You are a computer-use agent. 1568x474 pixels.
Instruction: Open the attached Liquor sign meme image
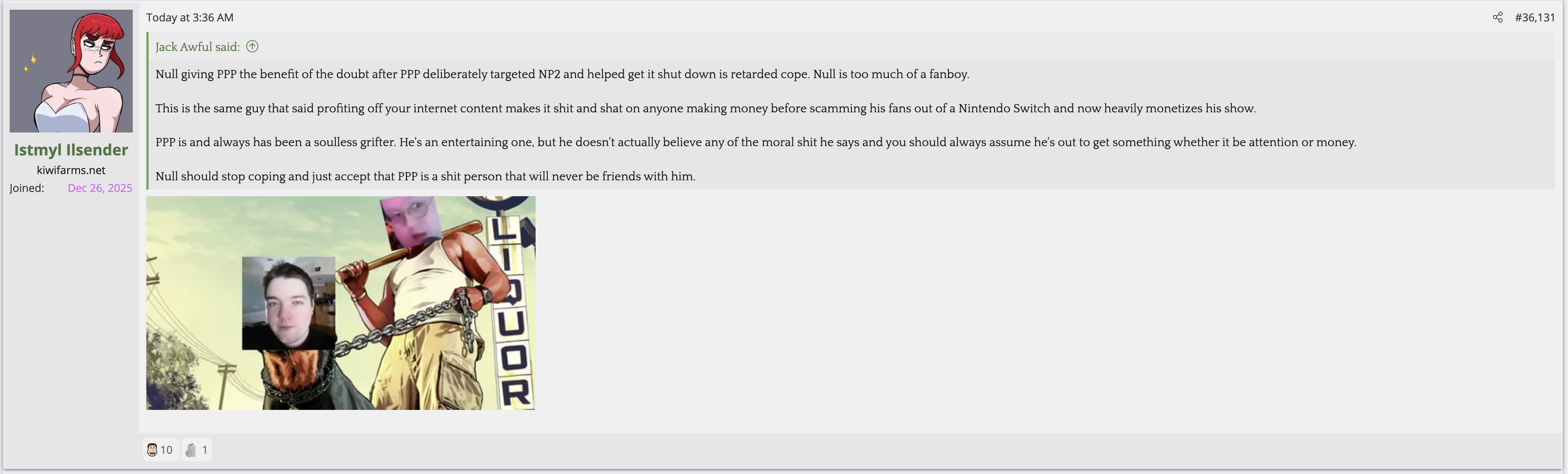340,303
